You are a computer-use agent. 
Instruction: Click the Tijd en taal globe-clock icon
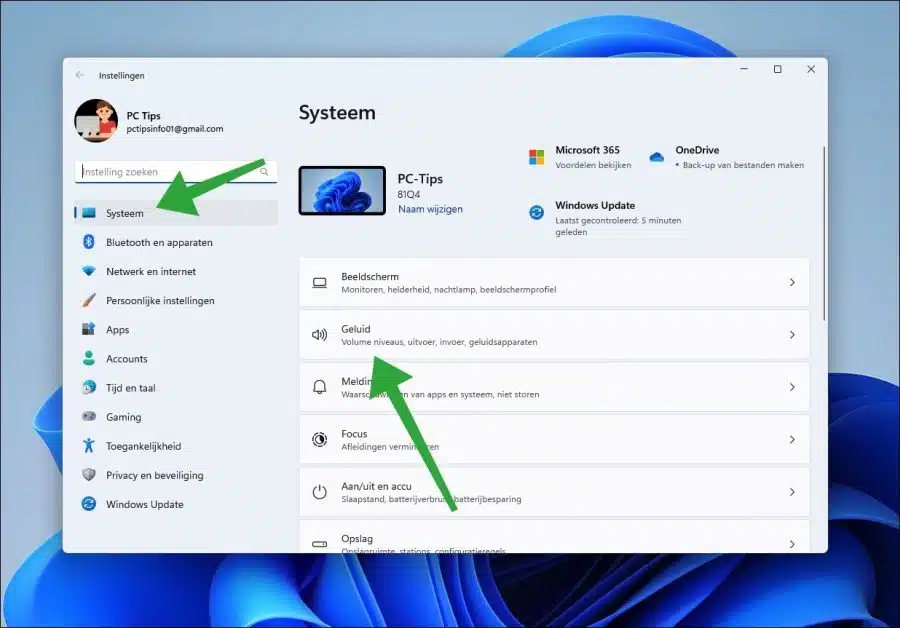pos(89,387)
